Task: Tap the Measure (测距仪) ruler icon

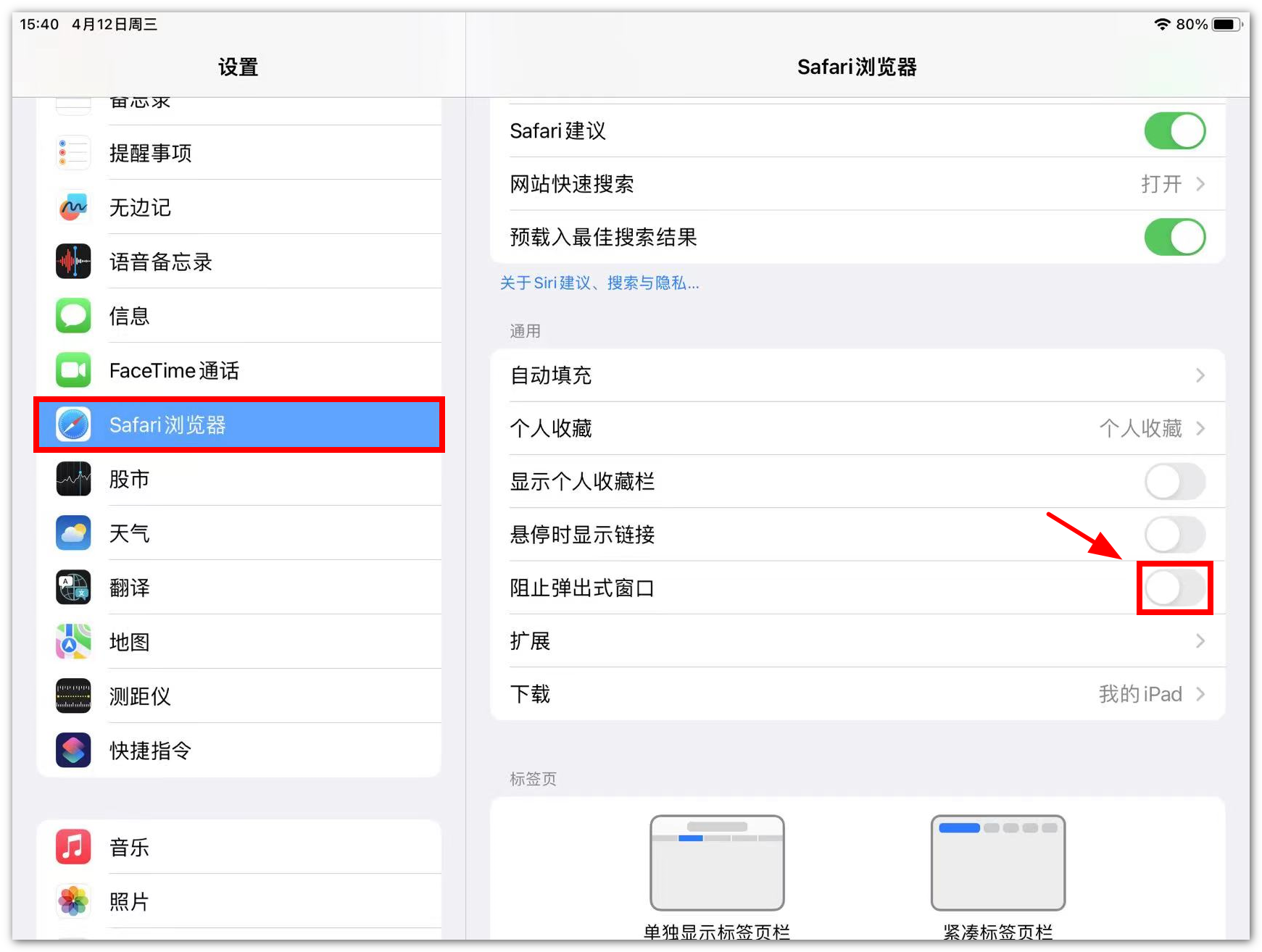Action: coord(73,696)
